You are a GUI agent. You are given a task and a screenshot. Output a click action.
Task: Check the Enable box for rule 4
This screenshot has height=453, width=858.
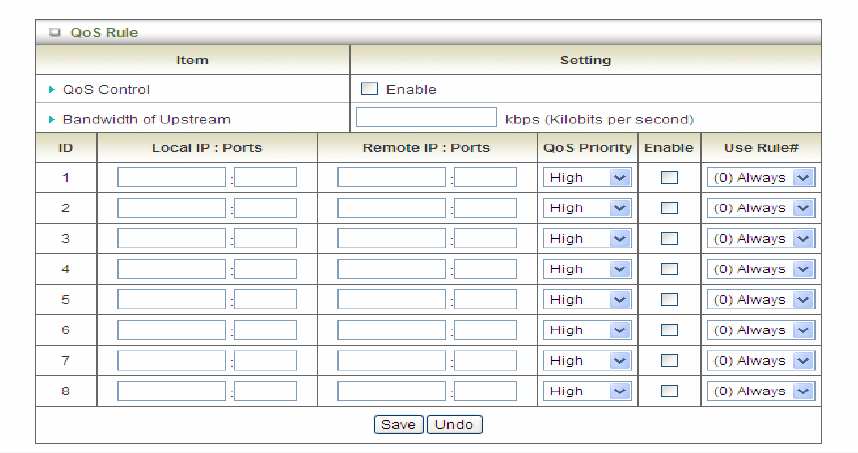tap(669, 269)
